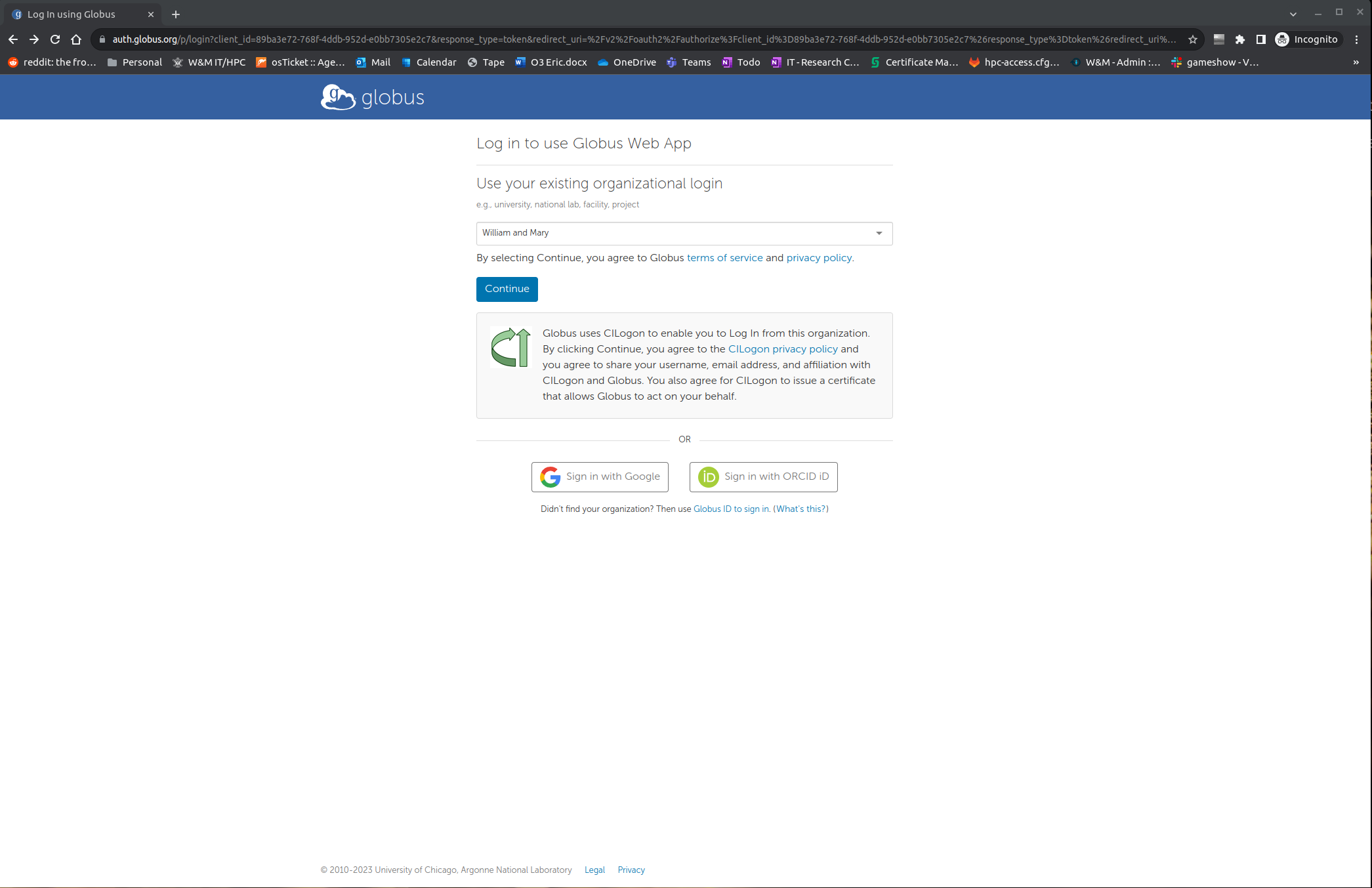Sign in with ORCID iD
This screenshot has height=888, width=1372.
click(763, 477)
